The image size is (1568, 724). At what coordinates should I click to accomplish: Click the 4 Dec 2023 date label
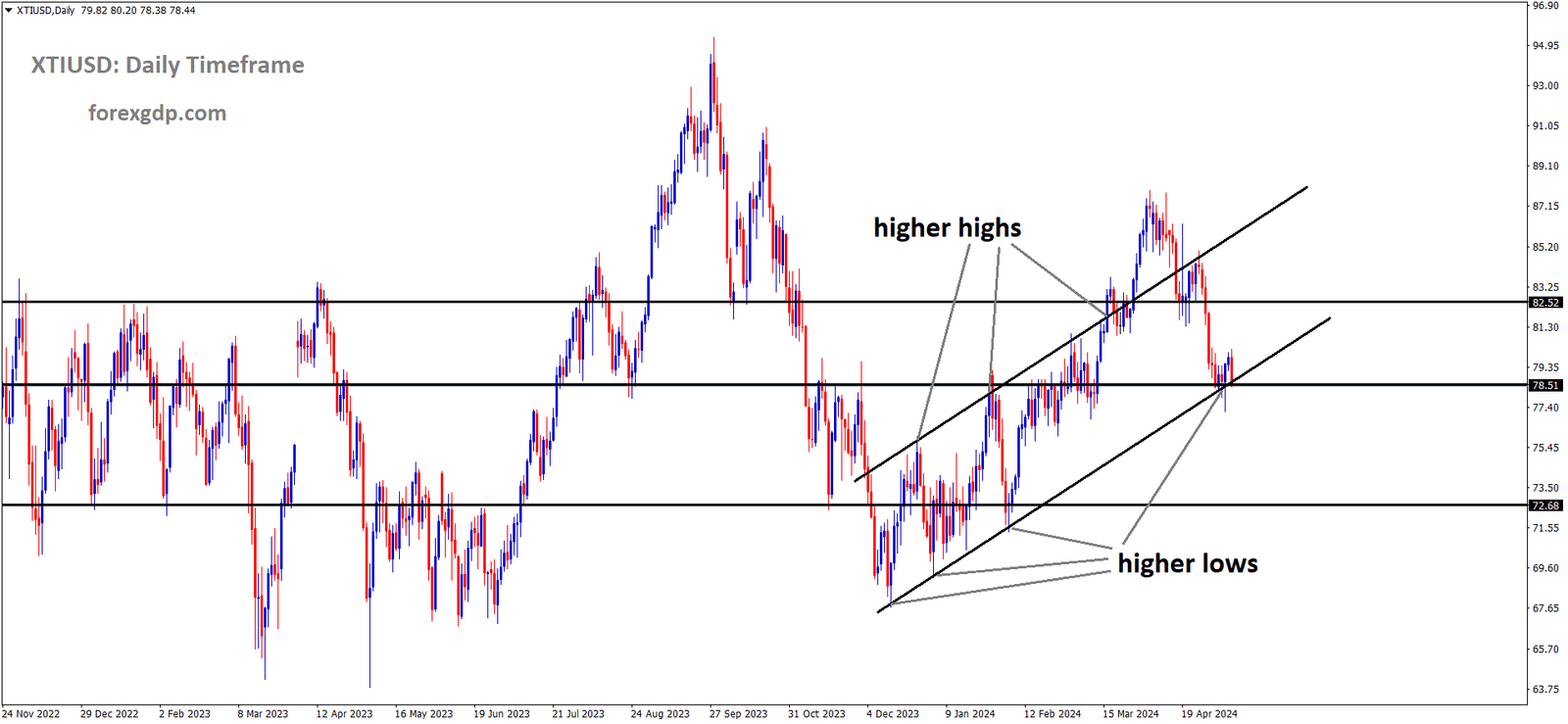click(893, 714)
